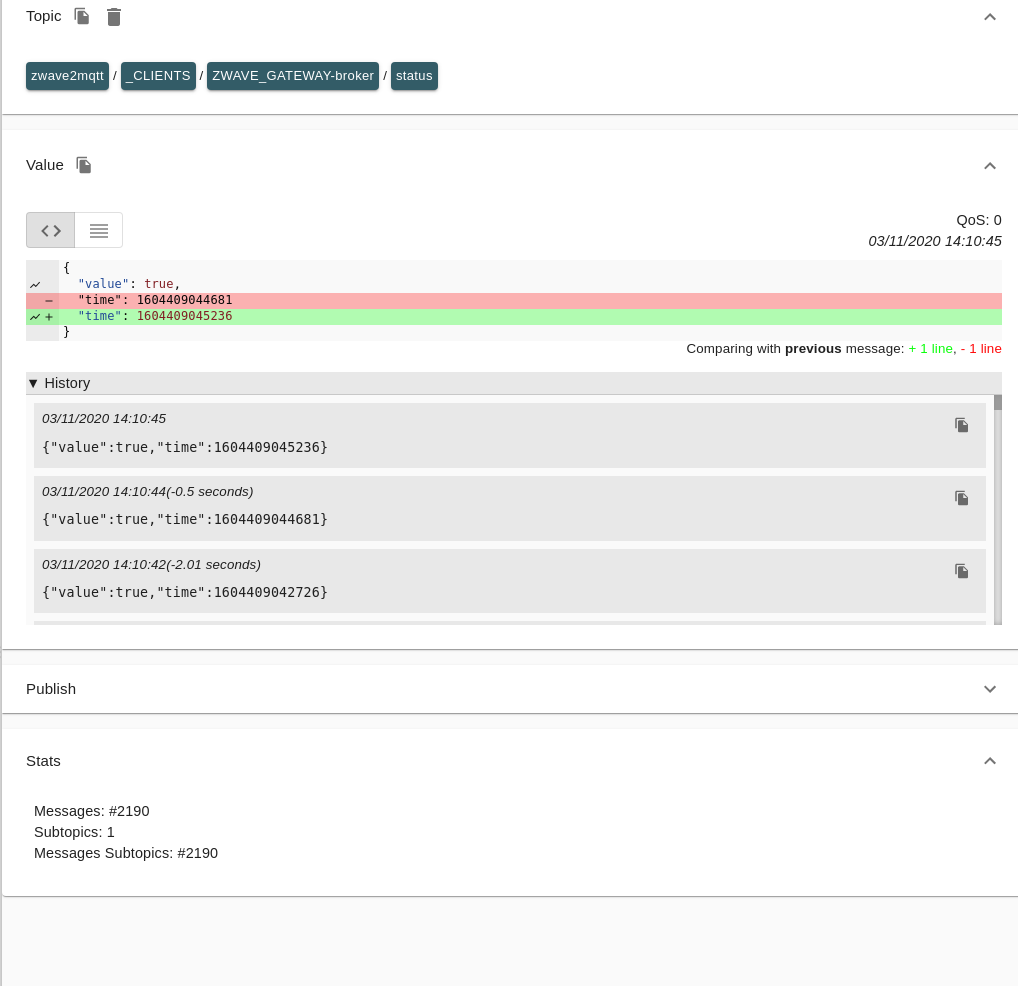Select the zwave2mqtt topic chip

click(67, 75)
